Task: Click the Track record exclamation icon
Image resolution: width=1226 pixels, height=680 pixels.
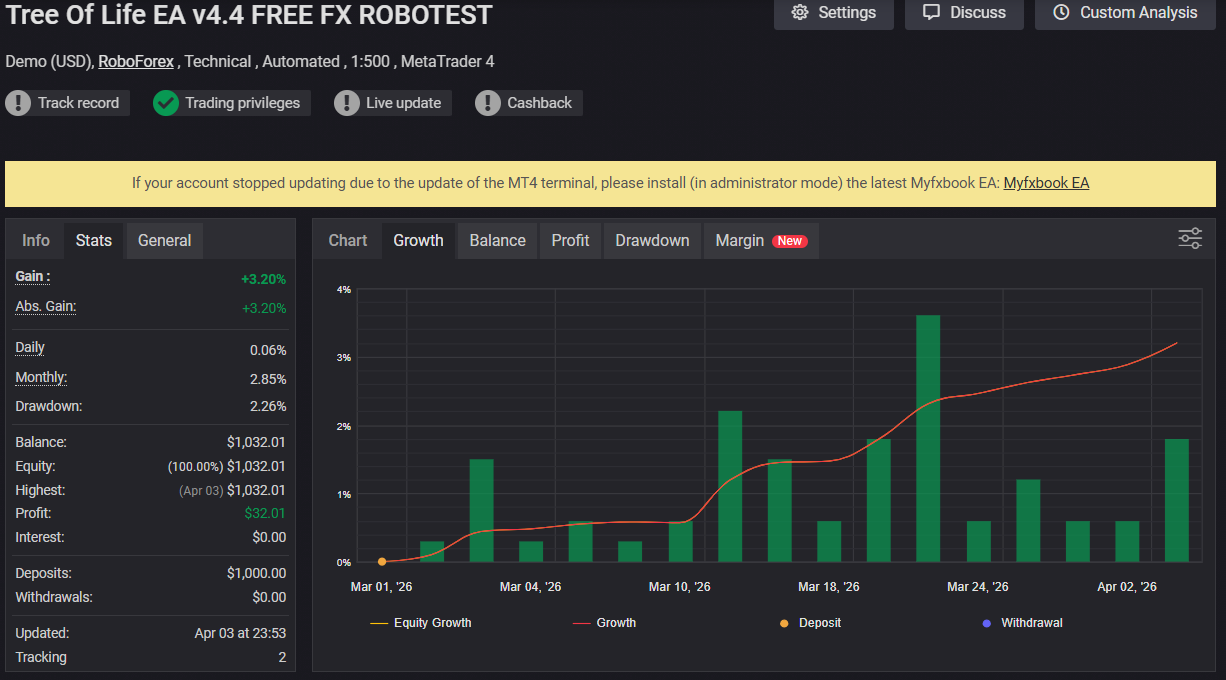Action: click(18, 103)
